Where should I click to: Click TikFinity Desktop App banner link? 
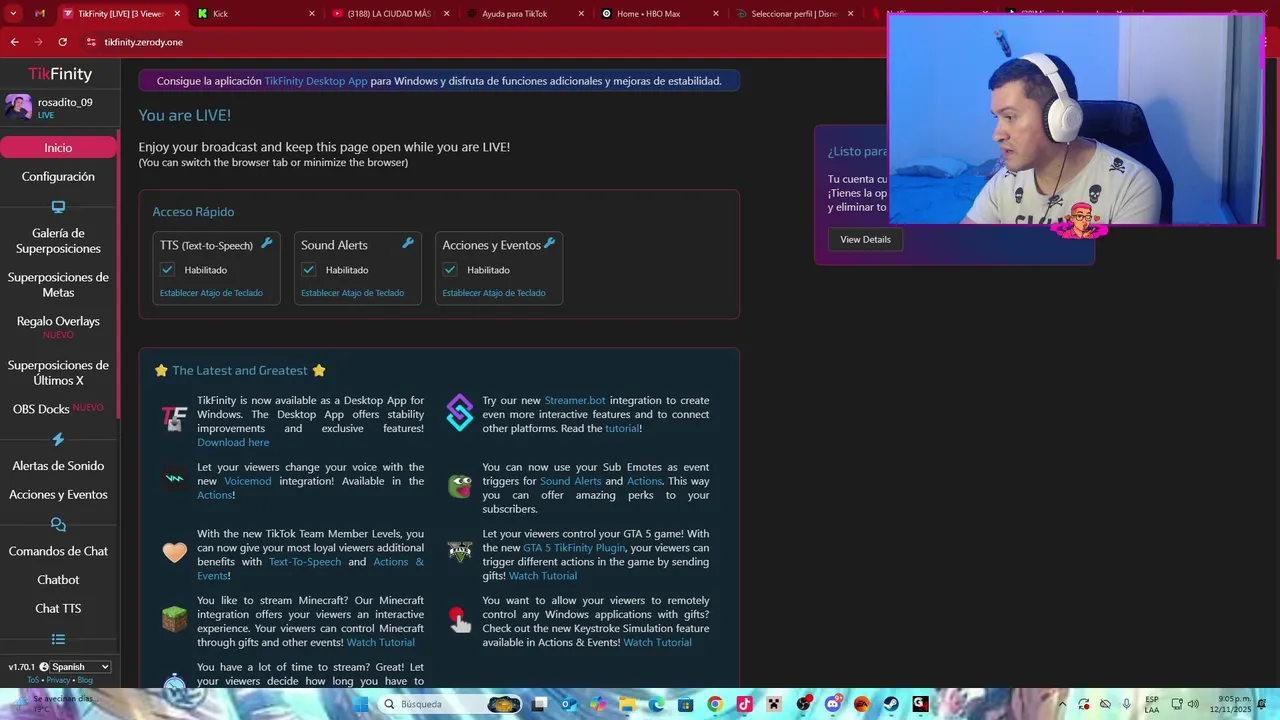pos(316,81)
